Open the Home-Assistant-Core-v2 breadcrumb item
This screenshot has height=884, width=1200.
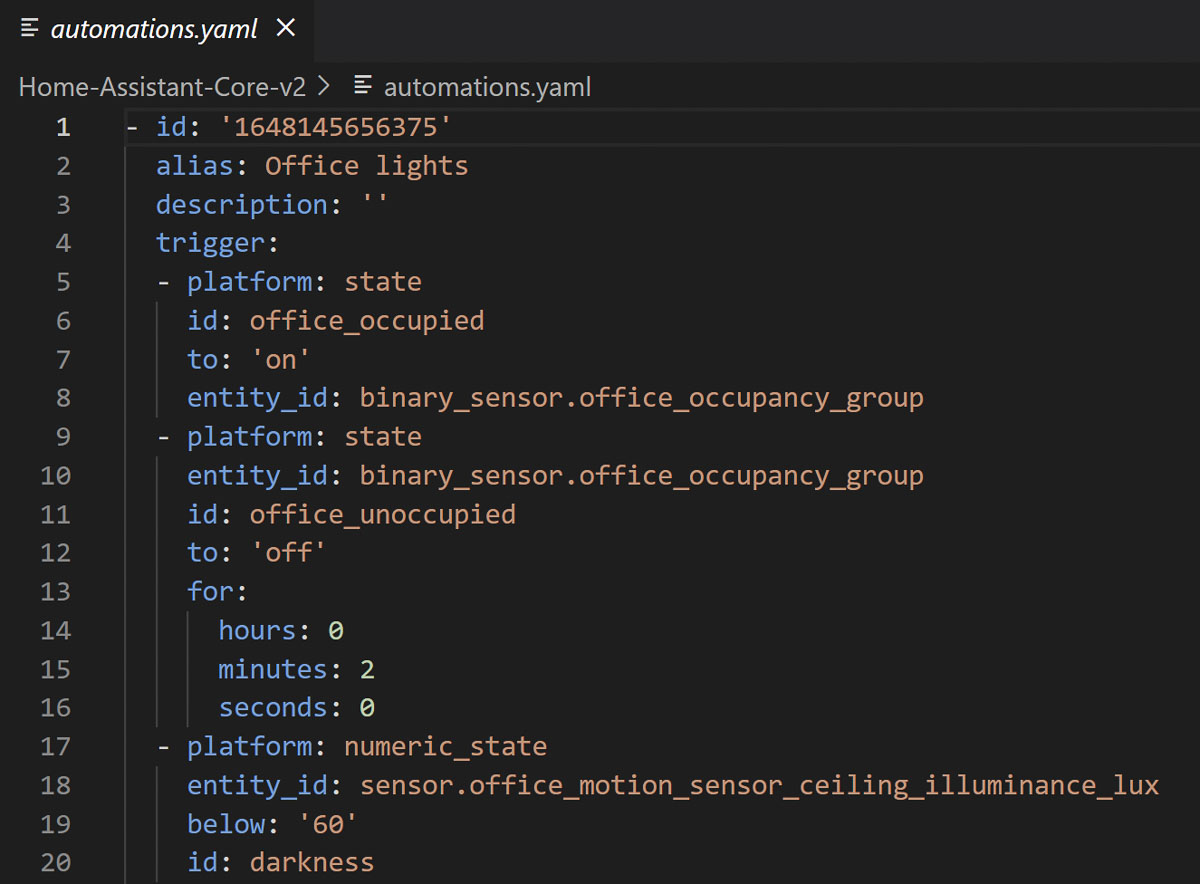(x=160, y=86)
